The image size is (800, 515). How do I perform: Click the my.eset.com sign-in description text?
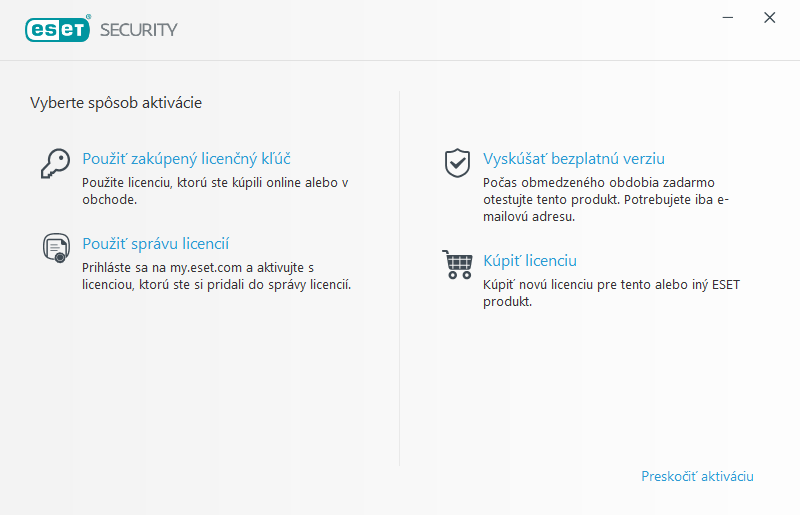click(x=216, y=276)
